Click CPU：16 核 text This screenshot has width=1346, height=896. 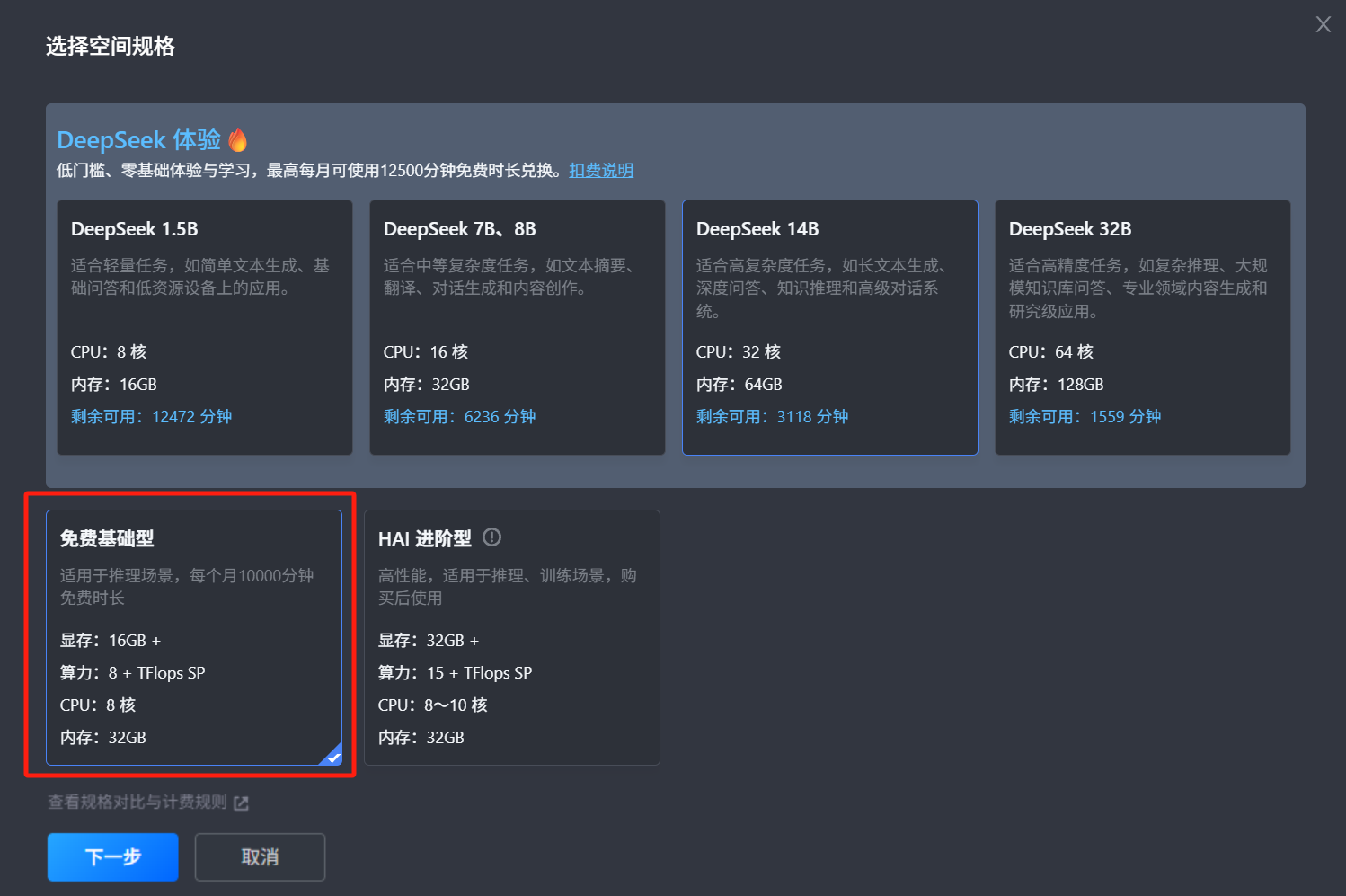pyautogui.click(x=426, y=352)
